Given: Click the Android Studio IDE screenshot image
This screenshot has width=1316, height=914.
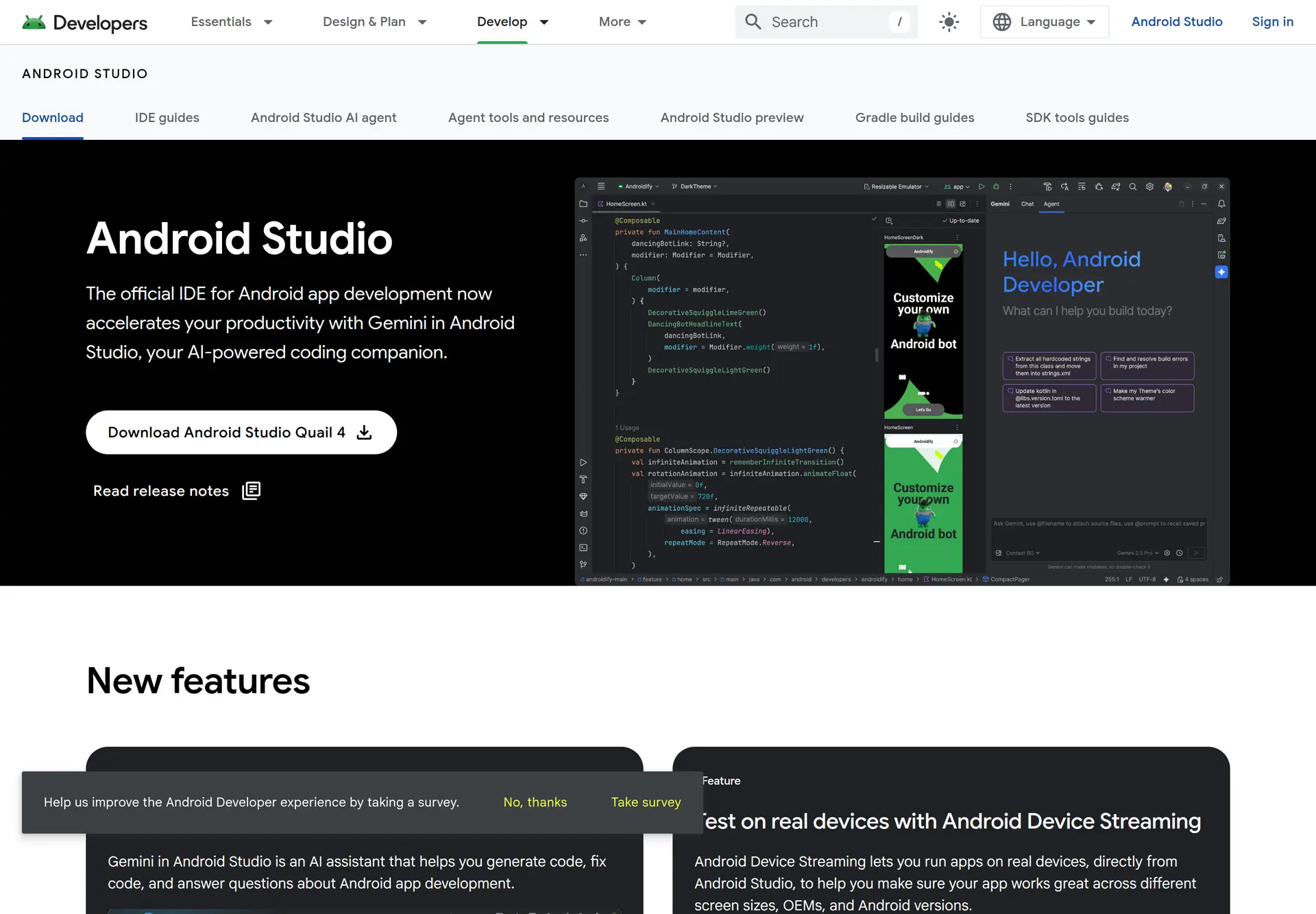Looking at the screenshot, I should click(x=902, y=381).
